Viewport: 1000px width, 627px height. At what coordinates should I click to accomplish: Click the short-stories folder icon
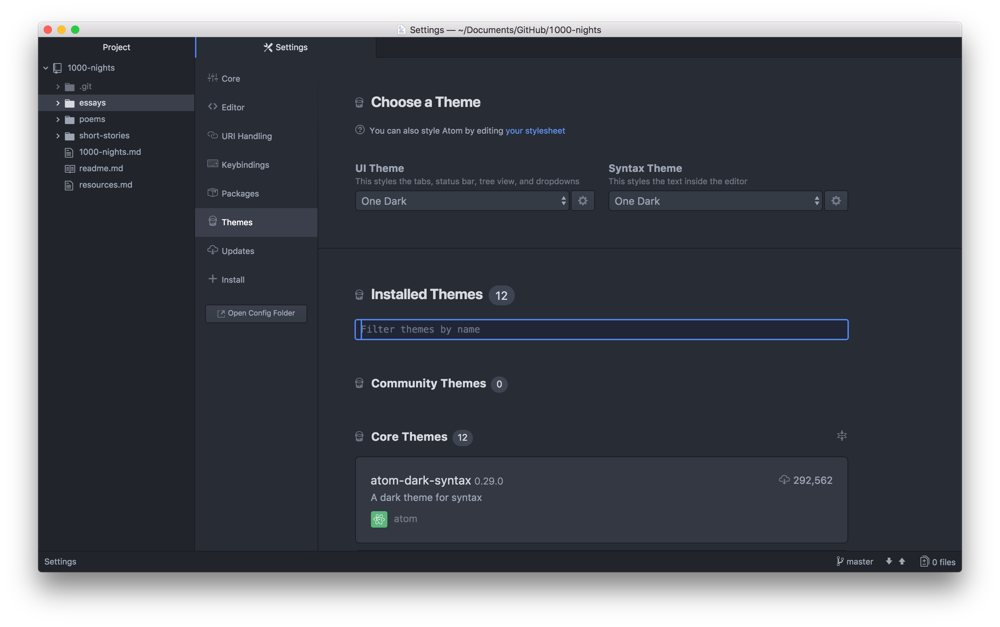(x=70, y=136)
